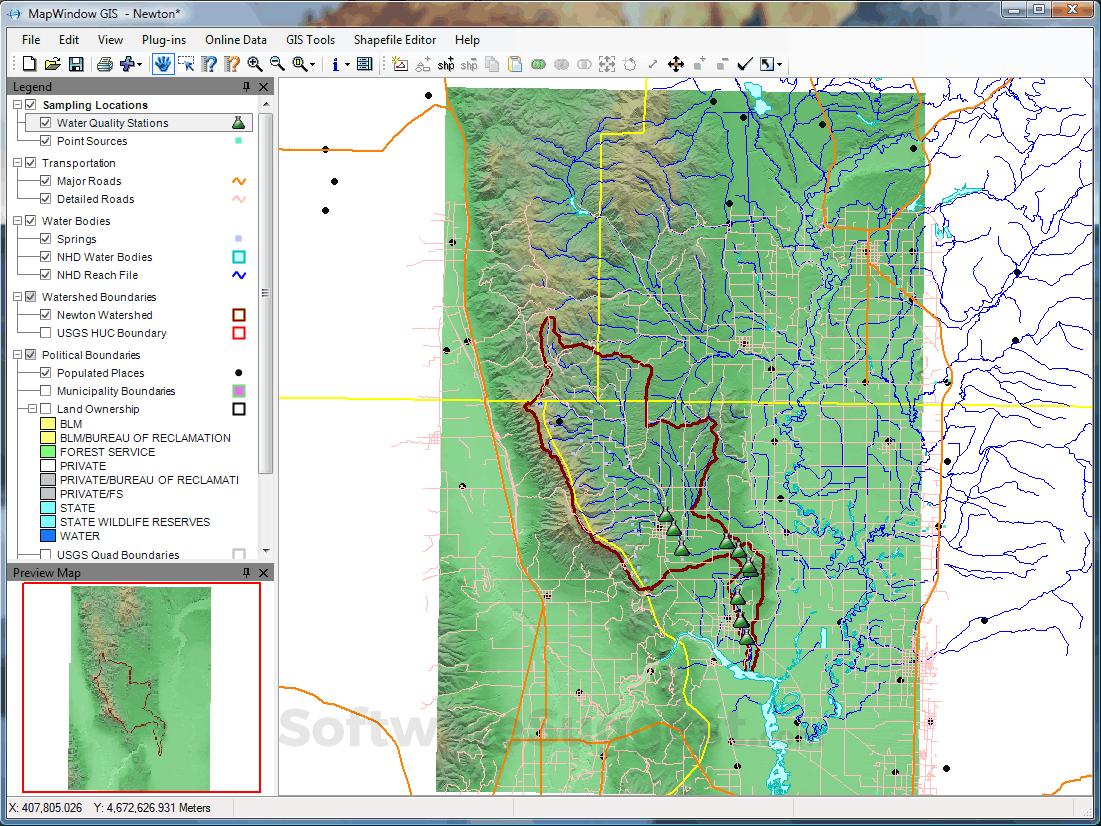1101x826 pixels.
Task: Open the attribute table icon
Action: click(x=365, y=63)
